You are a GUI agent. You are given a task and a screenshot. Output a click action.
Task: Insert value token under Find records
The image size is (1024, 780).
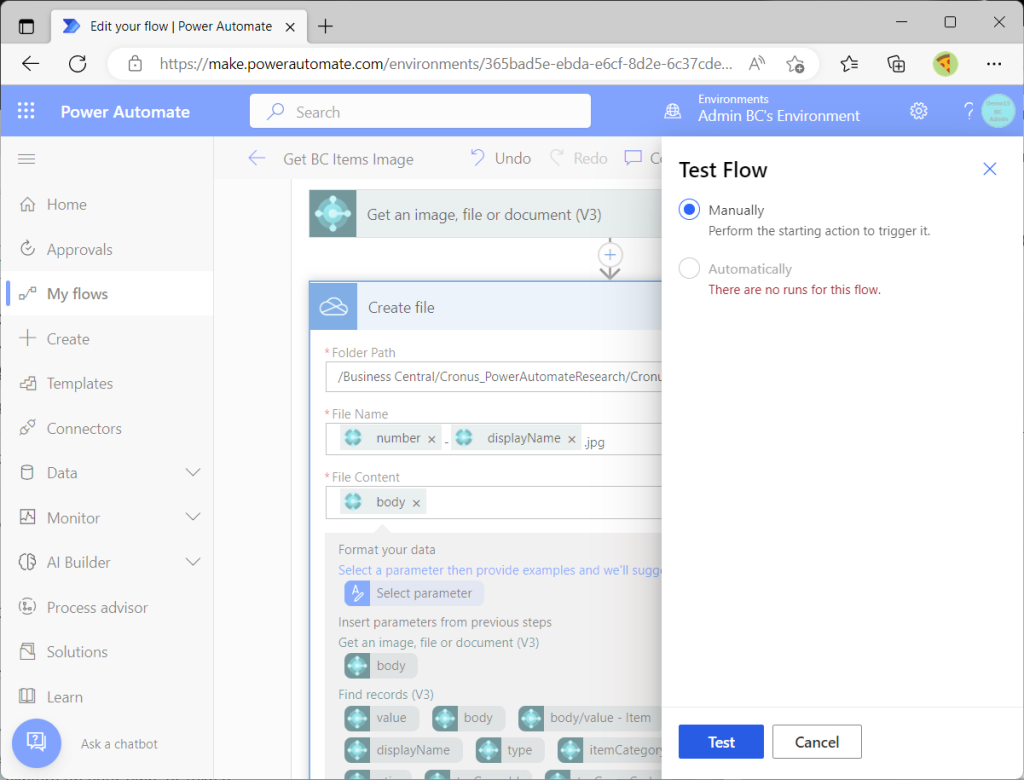coord(381,718)
